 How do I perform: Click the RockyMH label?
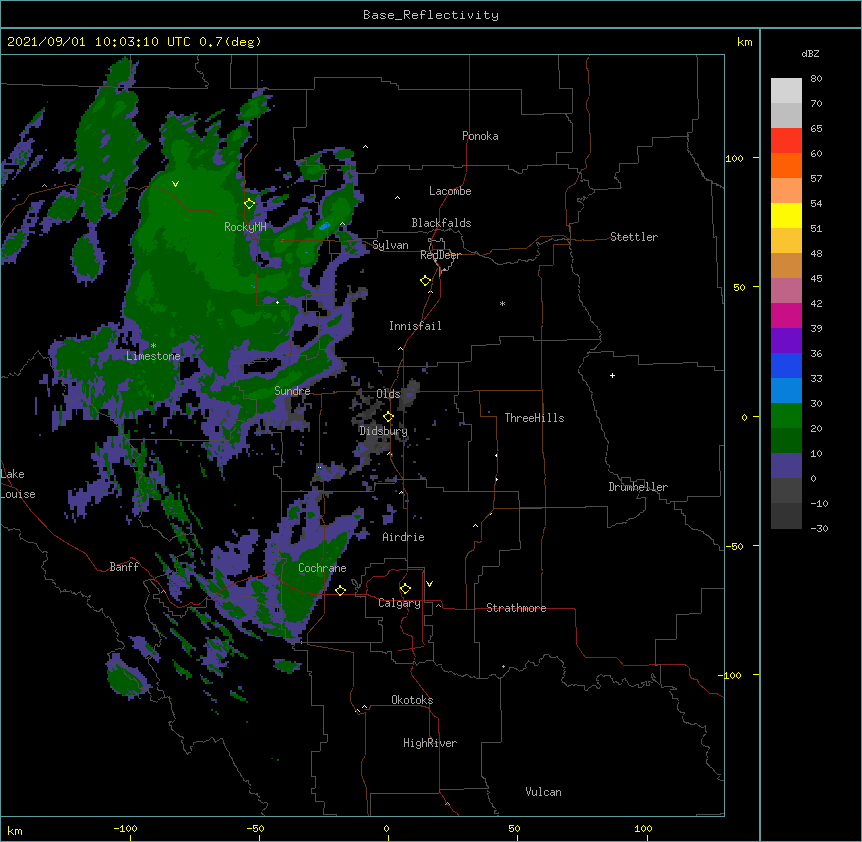(x=245, y=226)
